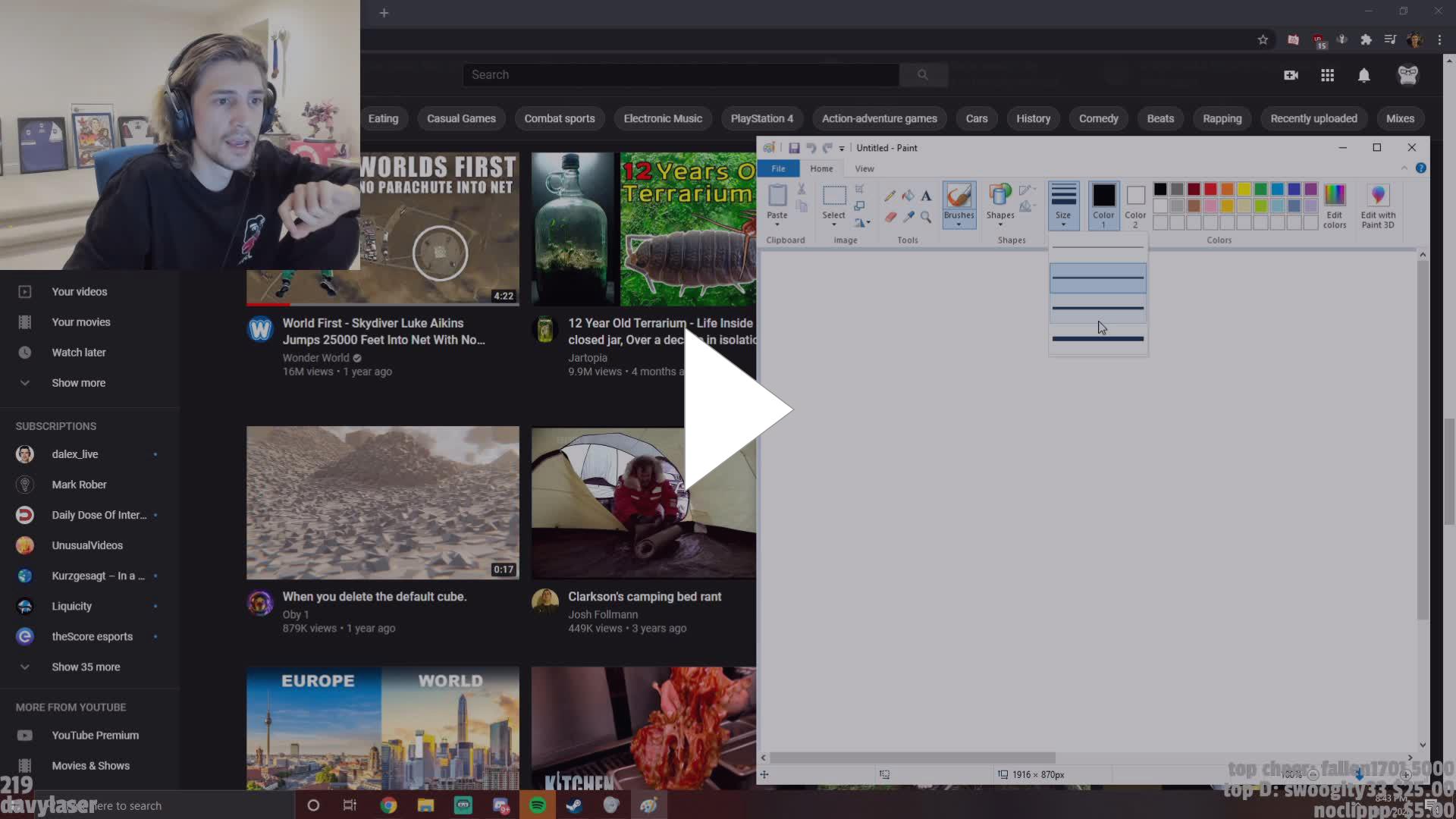
Task: Pick the yellow color swatch in Paint
Action: (1244, 189)
